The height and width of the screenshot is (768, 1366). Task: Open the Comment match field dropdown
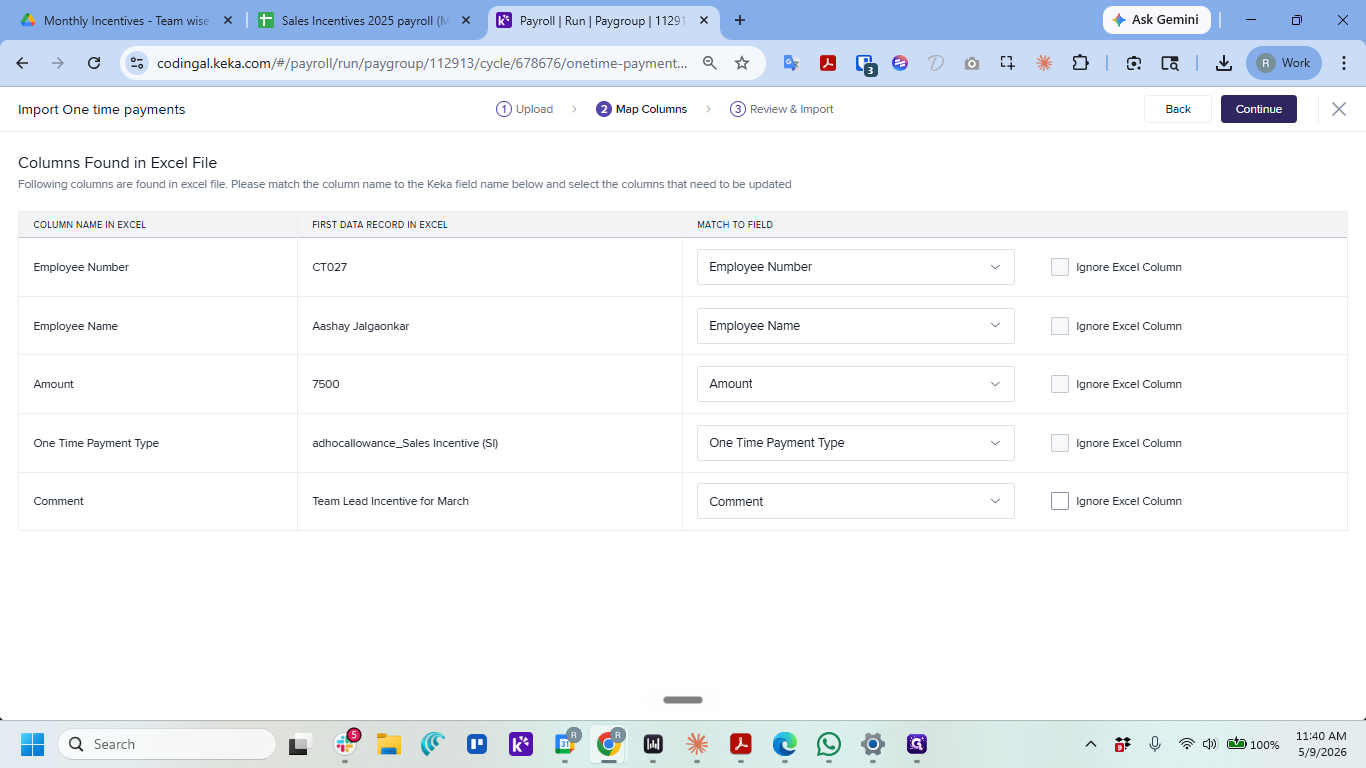856,501
